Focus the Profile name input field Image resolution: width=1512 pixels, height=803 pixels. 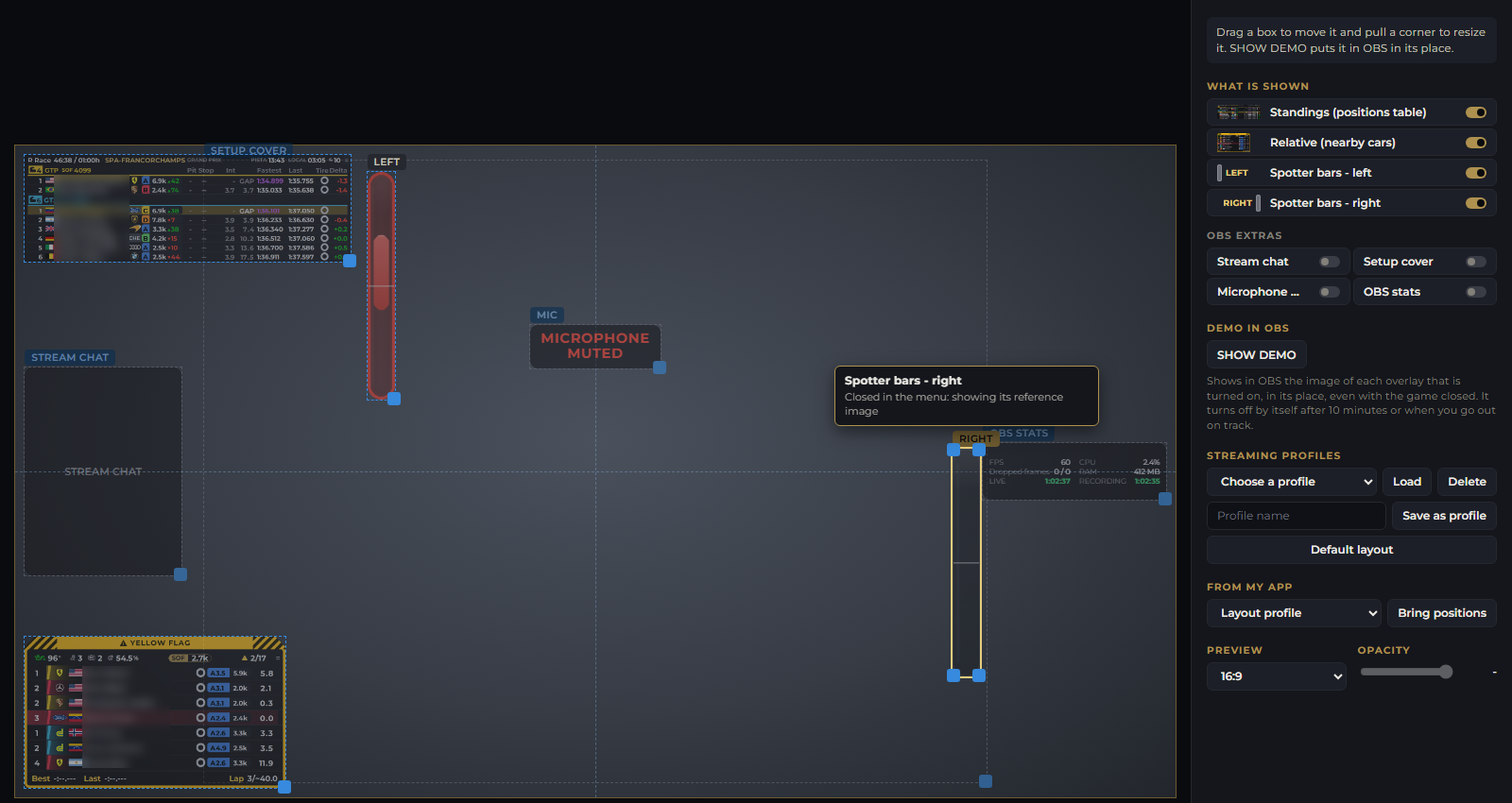tap(1296, 516)
